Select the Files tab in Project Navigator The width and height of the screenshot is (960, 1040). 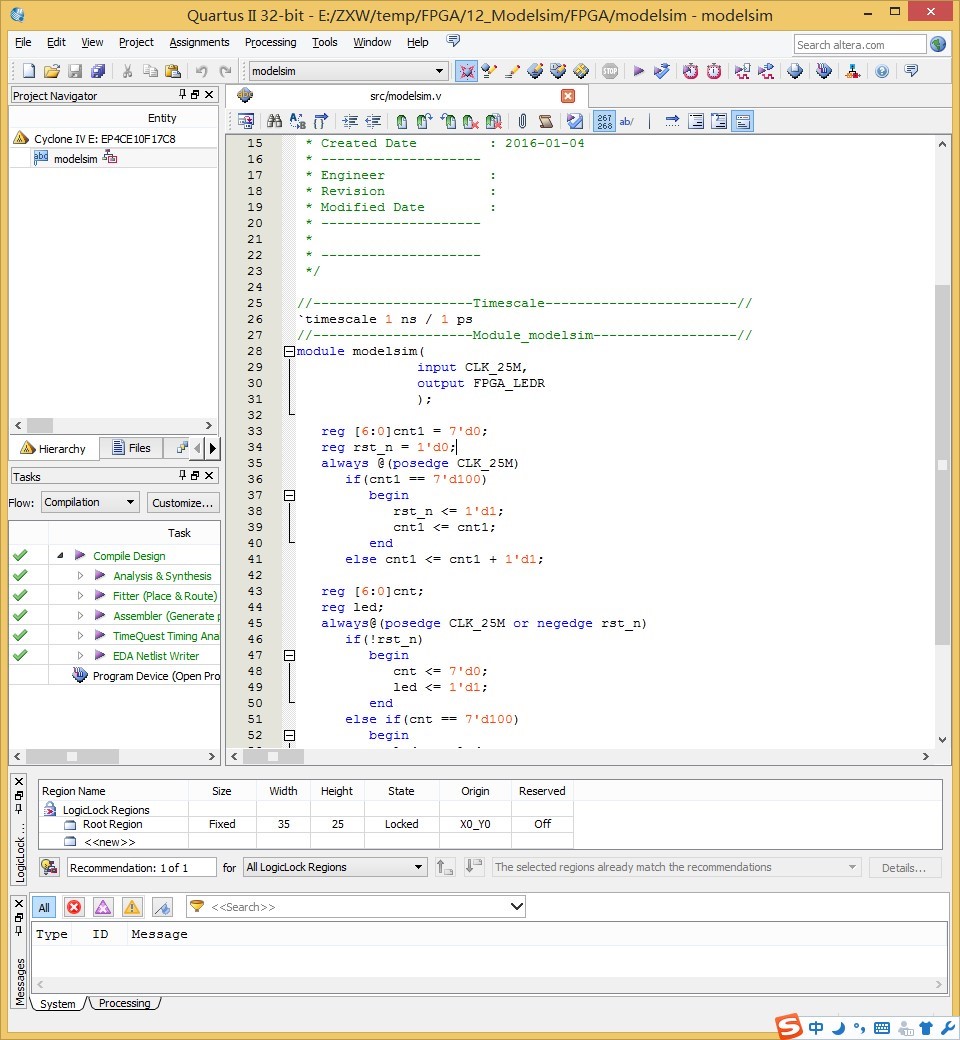[x=131, y=448]
